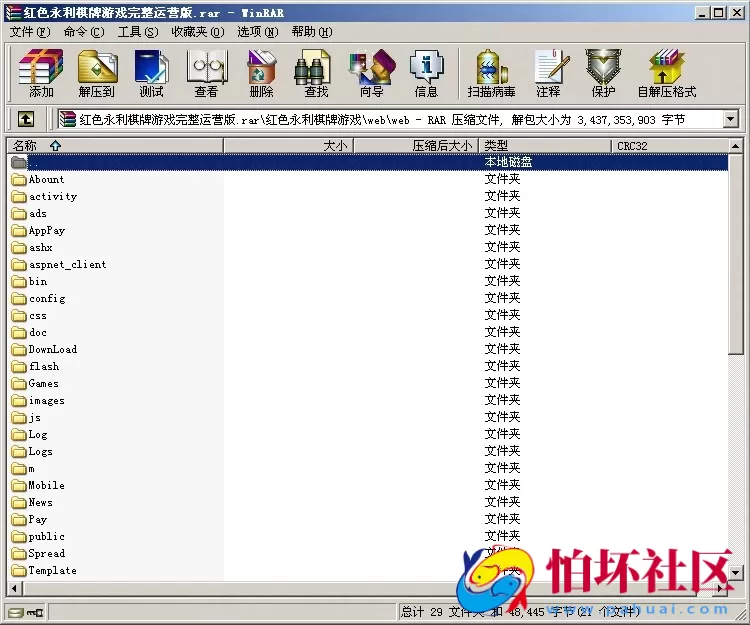The width and height of the screenshot is (750, 625).
Task: Click the Delete (删除) toolbar icon
Action: pos(261,73)
